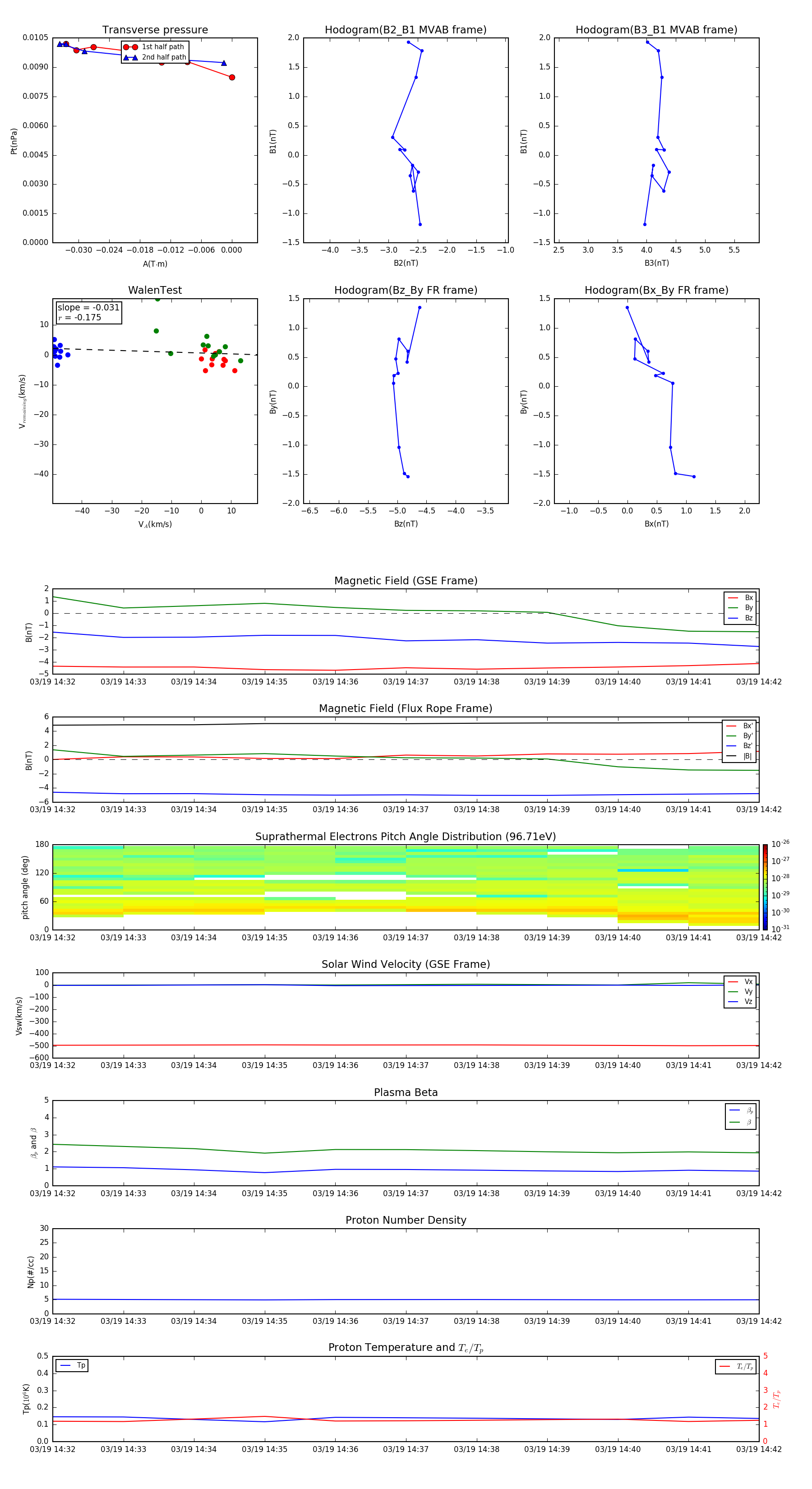Click the 'Hodogram(Bx_By FR frame)' title

(x=656, y=290)
